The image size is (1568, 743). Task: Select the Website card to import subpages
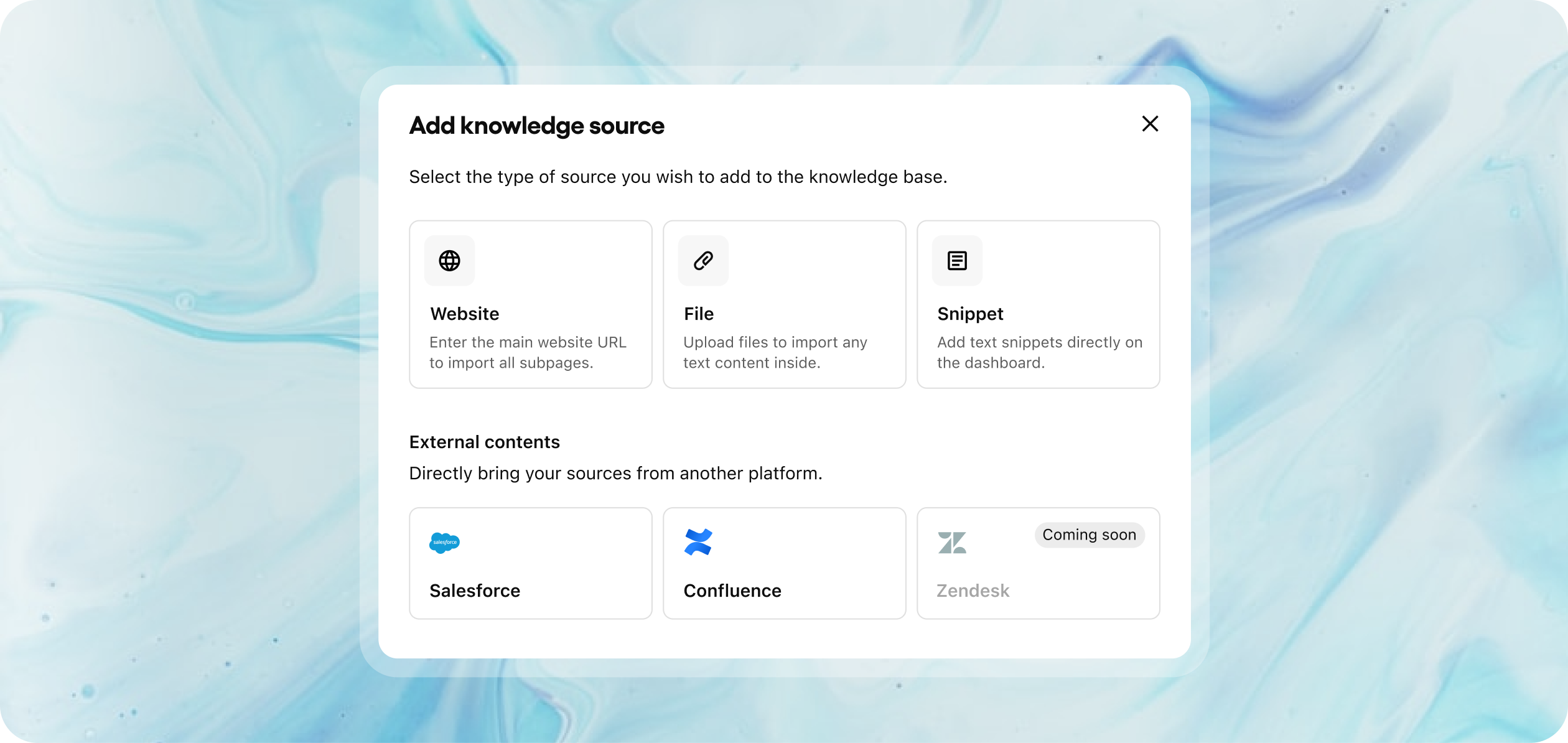tap(530, 304)
